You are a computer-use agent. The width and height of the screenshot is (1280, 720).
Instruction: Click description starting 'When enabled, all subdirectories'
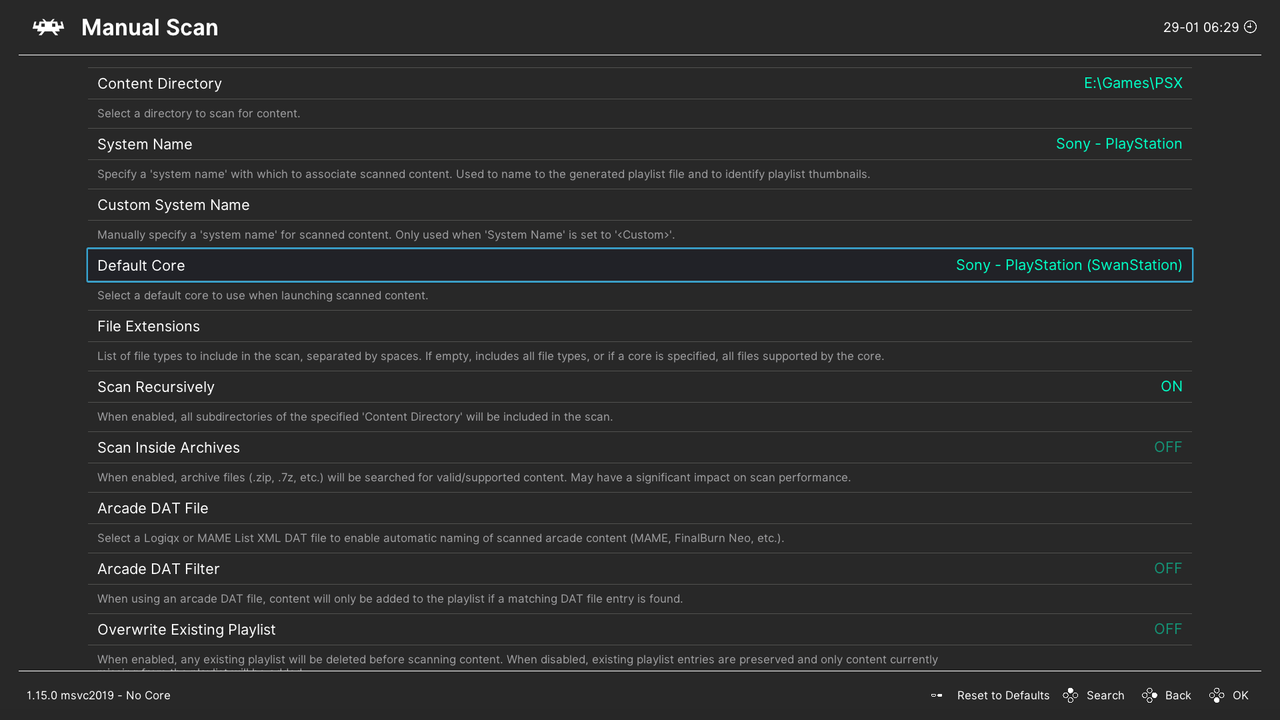click(355, 416)
